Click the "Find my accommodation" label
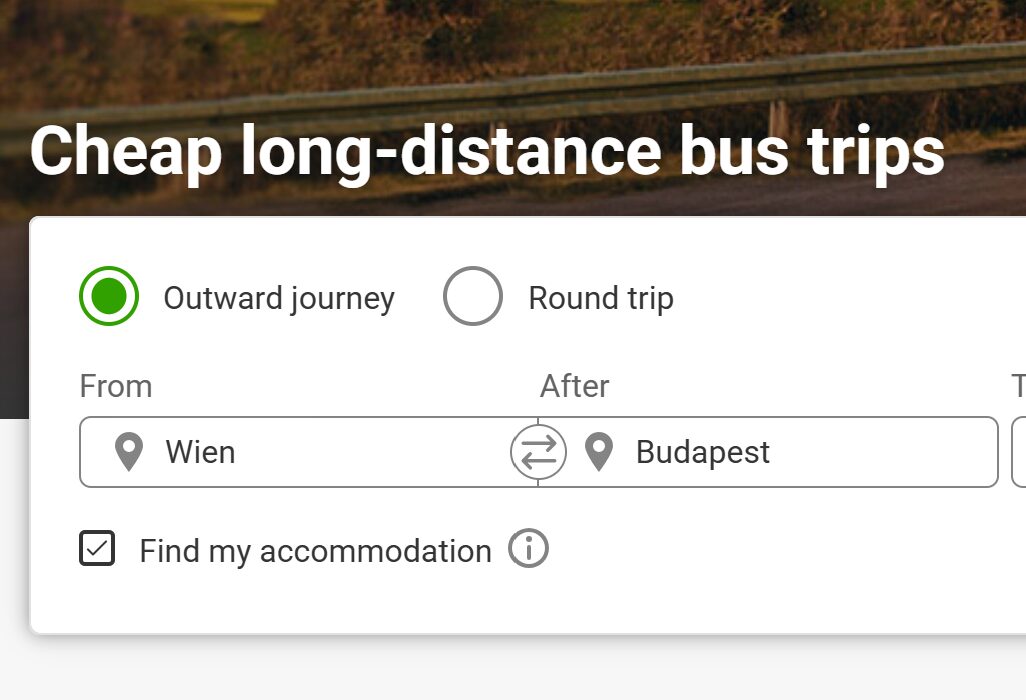The height and width of the screenshot is (700, 1026). (x=315, y=551)
